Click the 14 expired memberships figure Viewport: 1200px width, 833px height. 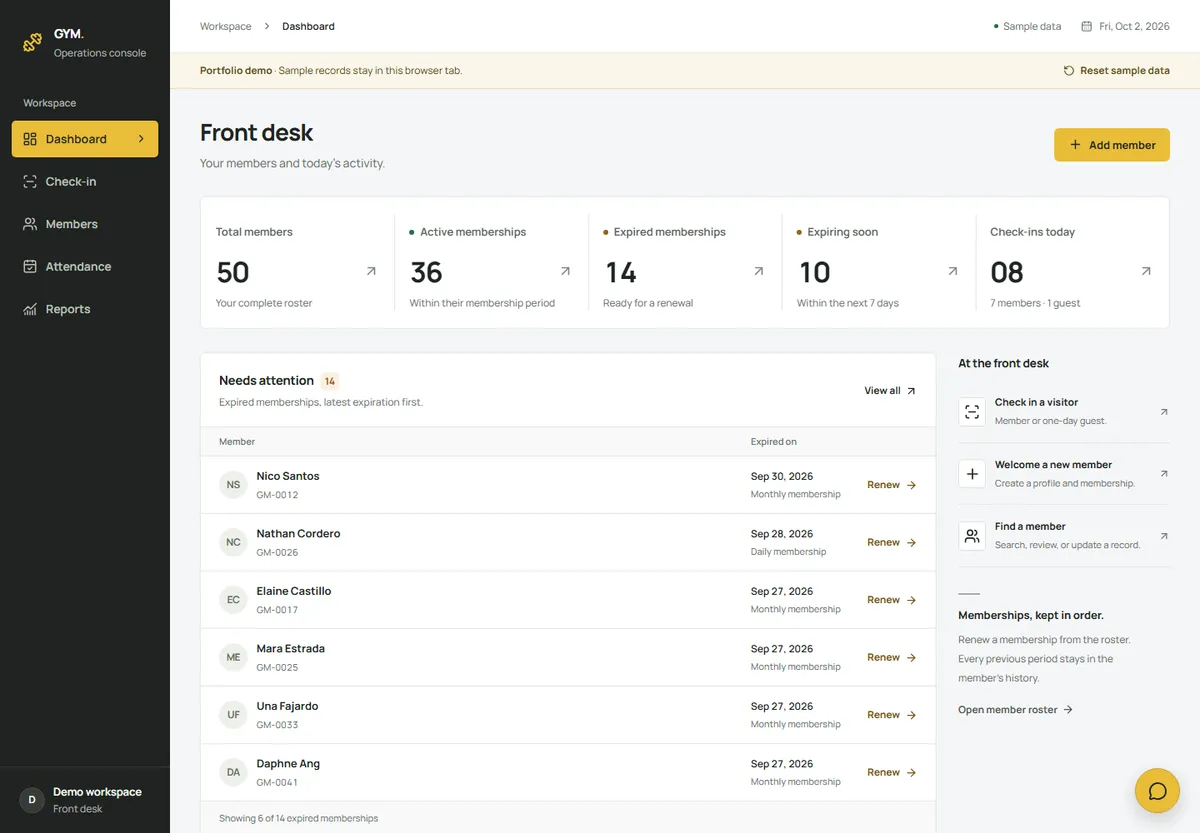pyautogui.click(x=621, y=272)
